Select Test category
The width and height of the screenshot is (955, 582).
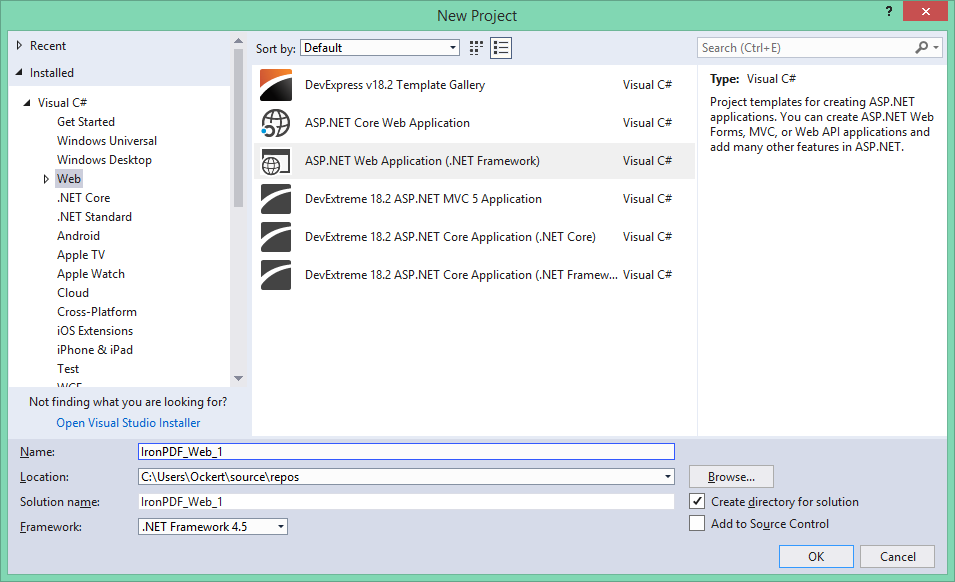click(68, 369)
